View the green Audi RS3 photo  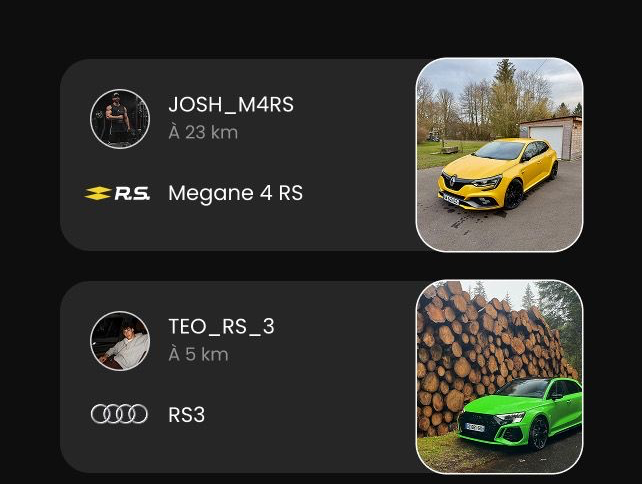point(500,377)
